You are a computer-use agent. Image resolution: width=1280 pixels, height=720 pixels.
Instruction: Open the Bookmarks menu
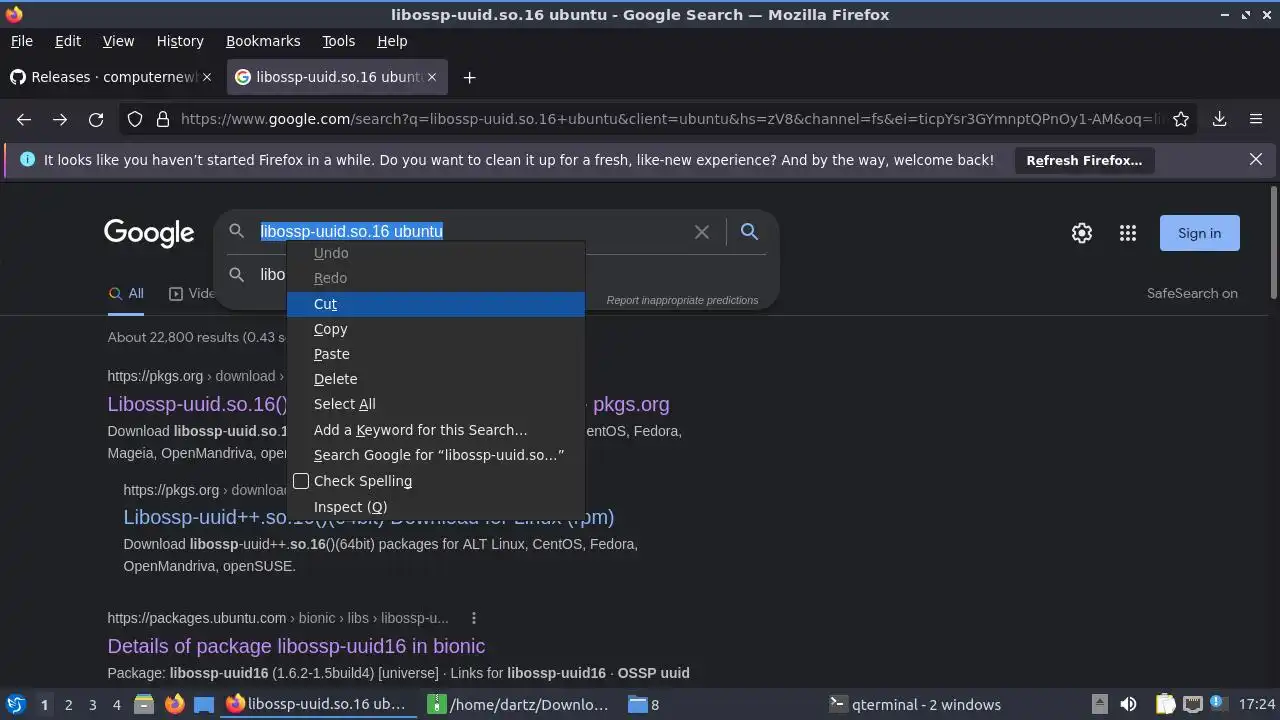click(263, 41)
